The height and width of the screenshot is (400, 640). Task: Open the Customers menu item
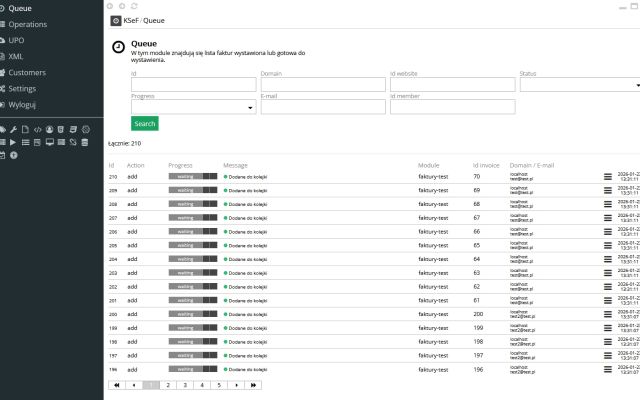pos(27,72)
